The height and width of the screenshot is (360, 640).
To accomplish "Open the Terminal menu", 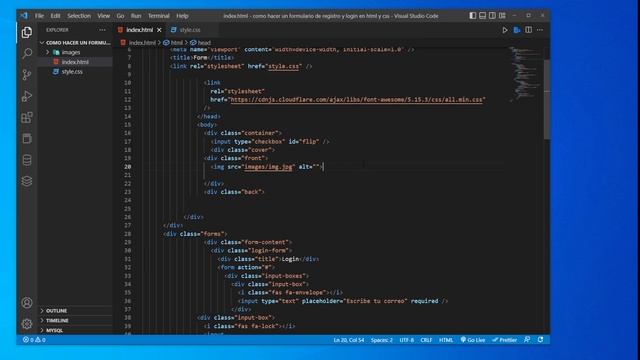I will [158, 16].
